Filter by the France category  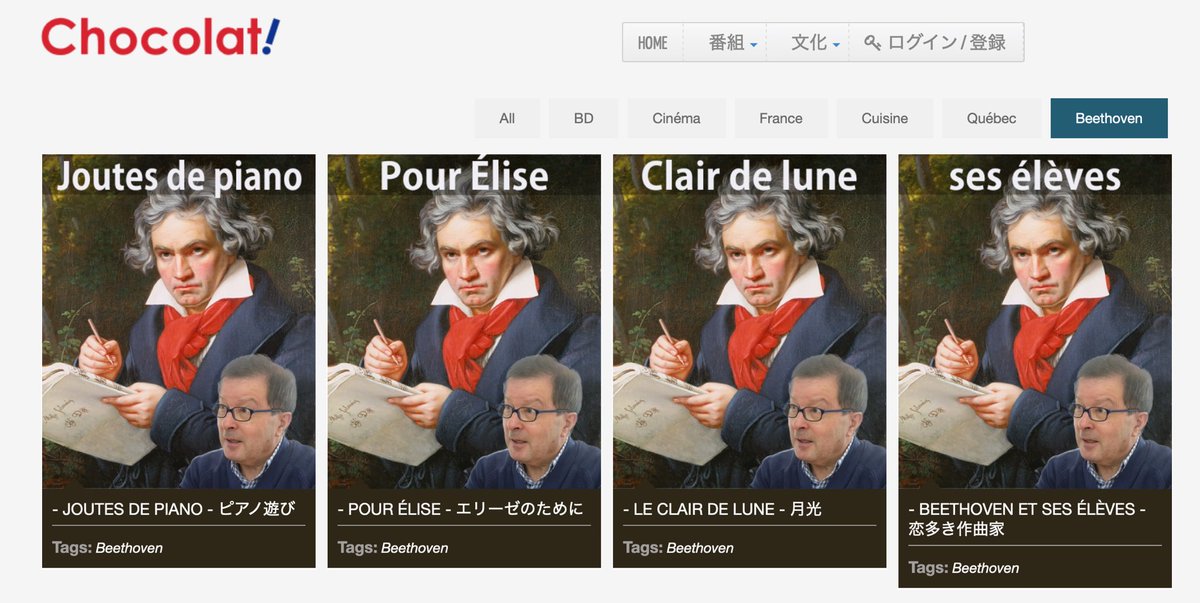(x=781, y=118)
